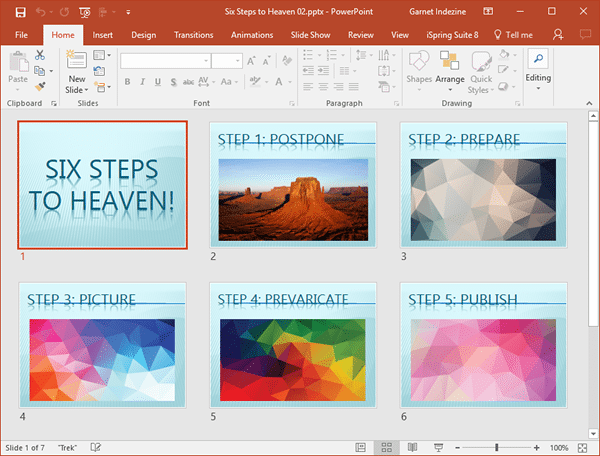
Task: Adjust the zoom slider handle
Action: click(x=496, y=446)
